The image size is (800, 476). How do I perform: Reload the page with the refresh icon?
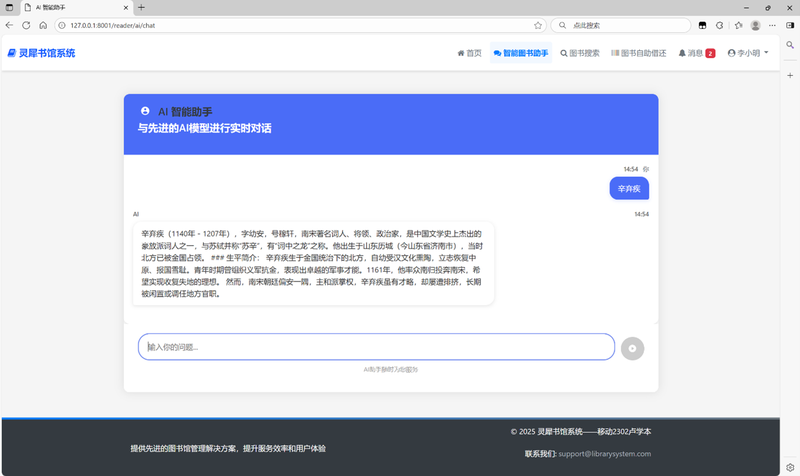[26, 25]
